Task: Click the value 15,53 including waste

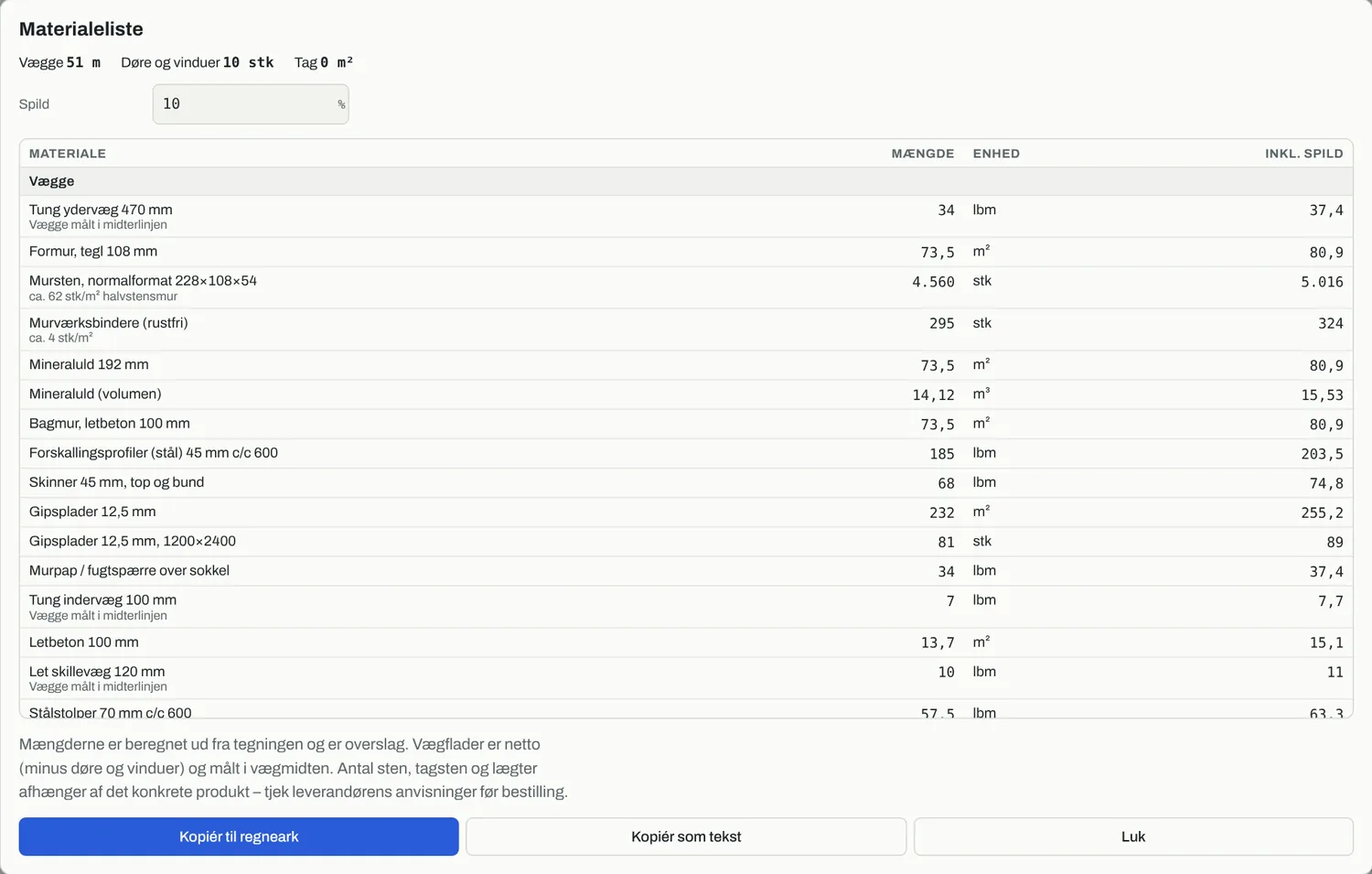Action: pos(1322,395)
